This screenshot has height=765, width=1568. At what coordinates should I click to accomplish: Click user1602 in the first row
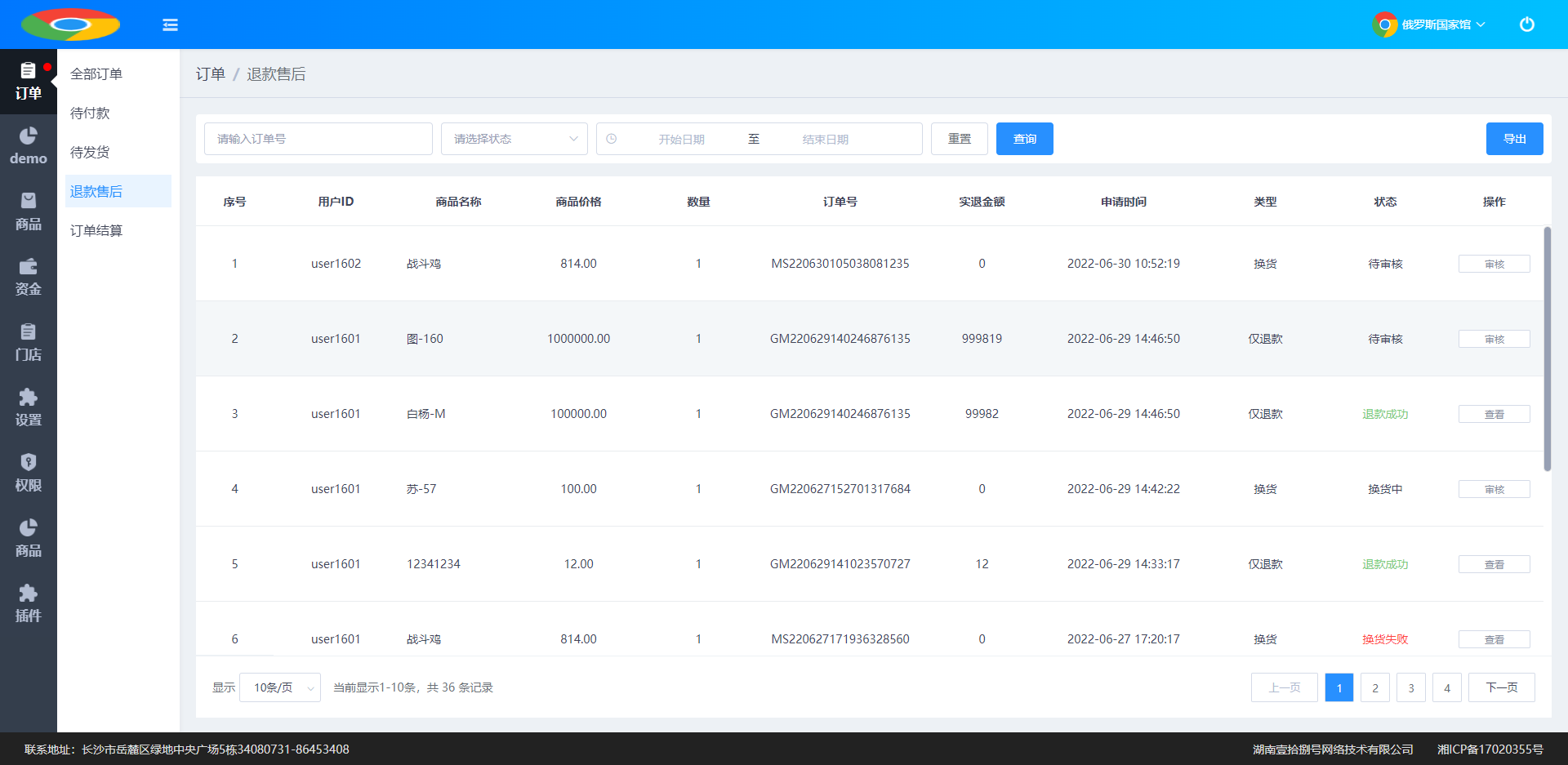(x=336, y=264)
